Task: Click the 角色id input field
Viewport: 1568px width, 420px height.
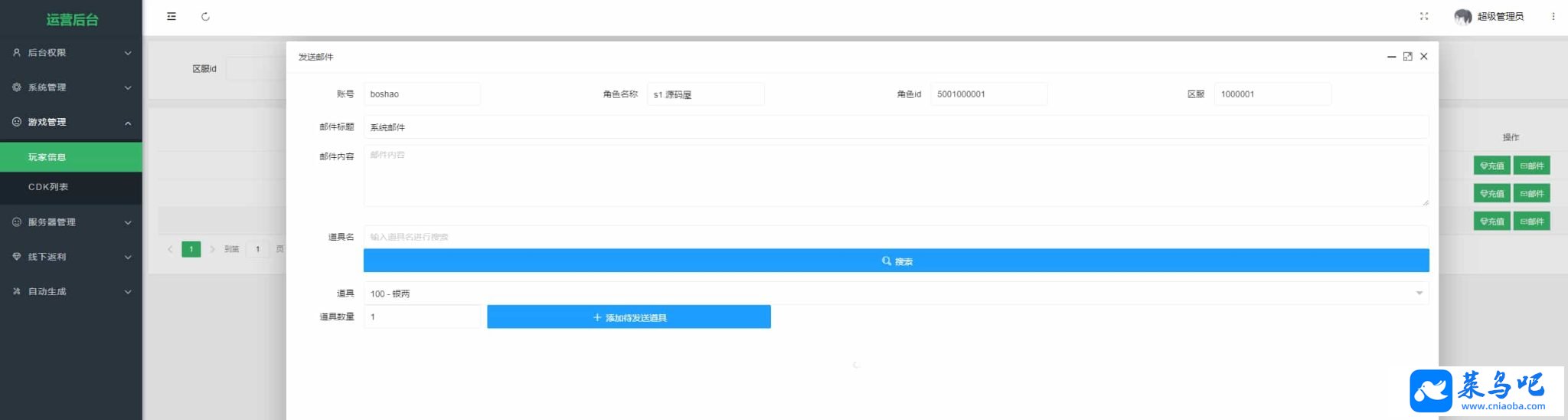Action: tap(989, 94)
